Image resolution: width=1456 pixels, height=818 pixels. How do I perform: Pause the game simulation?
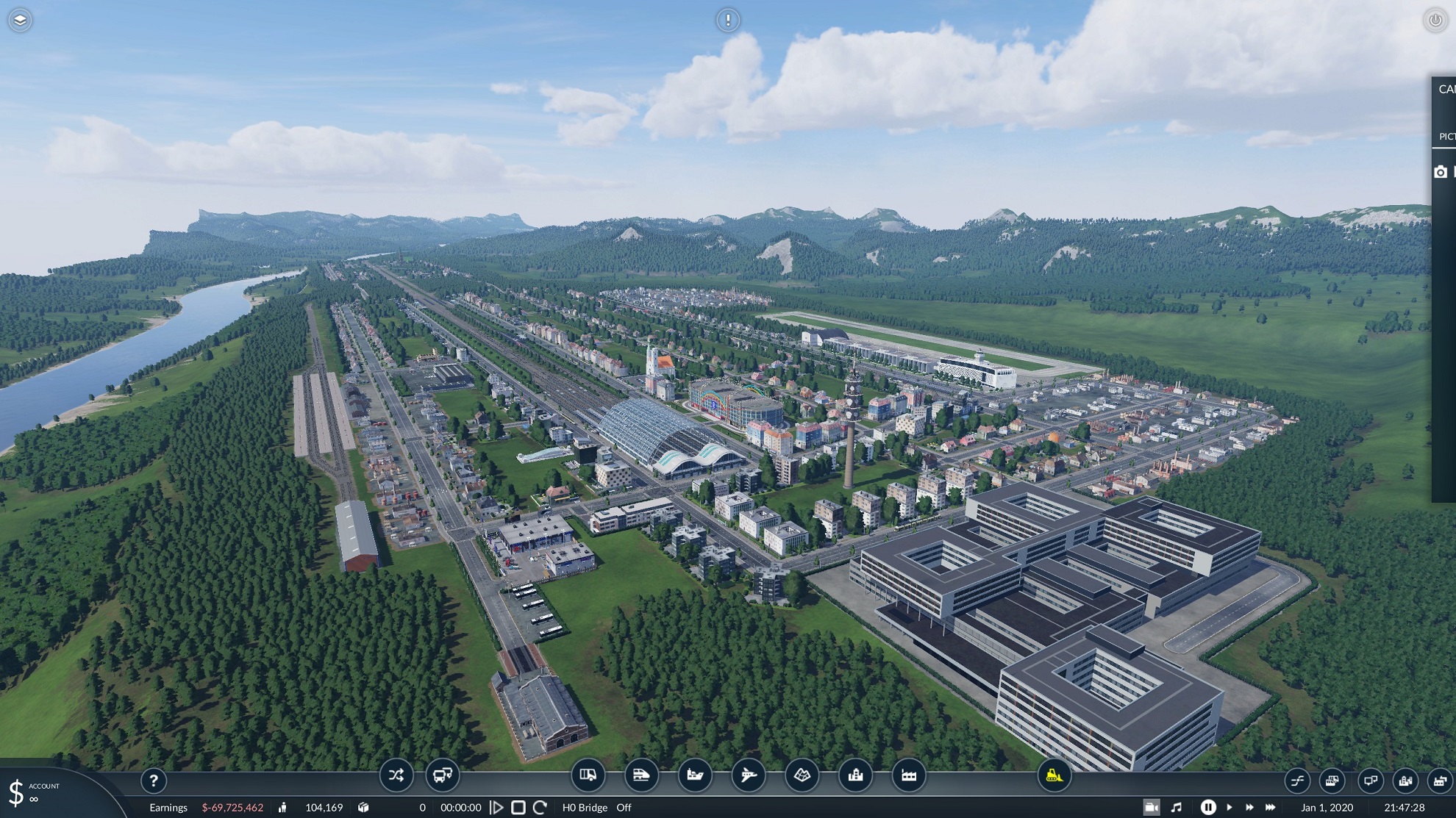click(x=1208, y=807)
